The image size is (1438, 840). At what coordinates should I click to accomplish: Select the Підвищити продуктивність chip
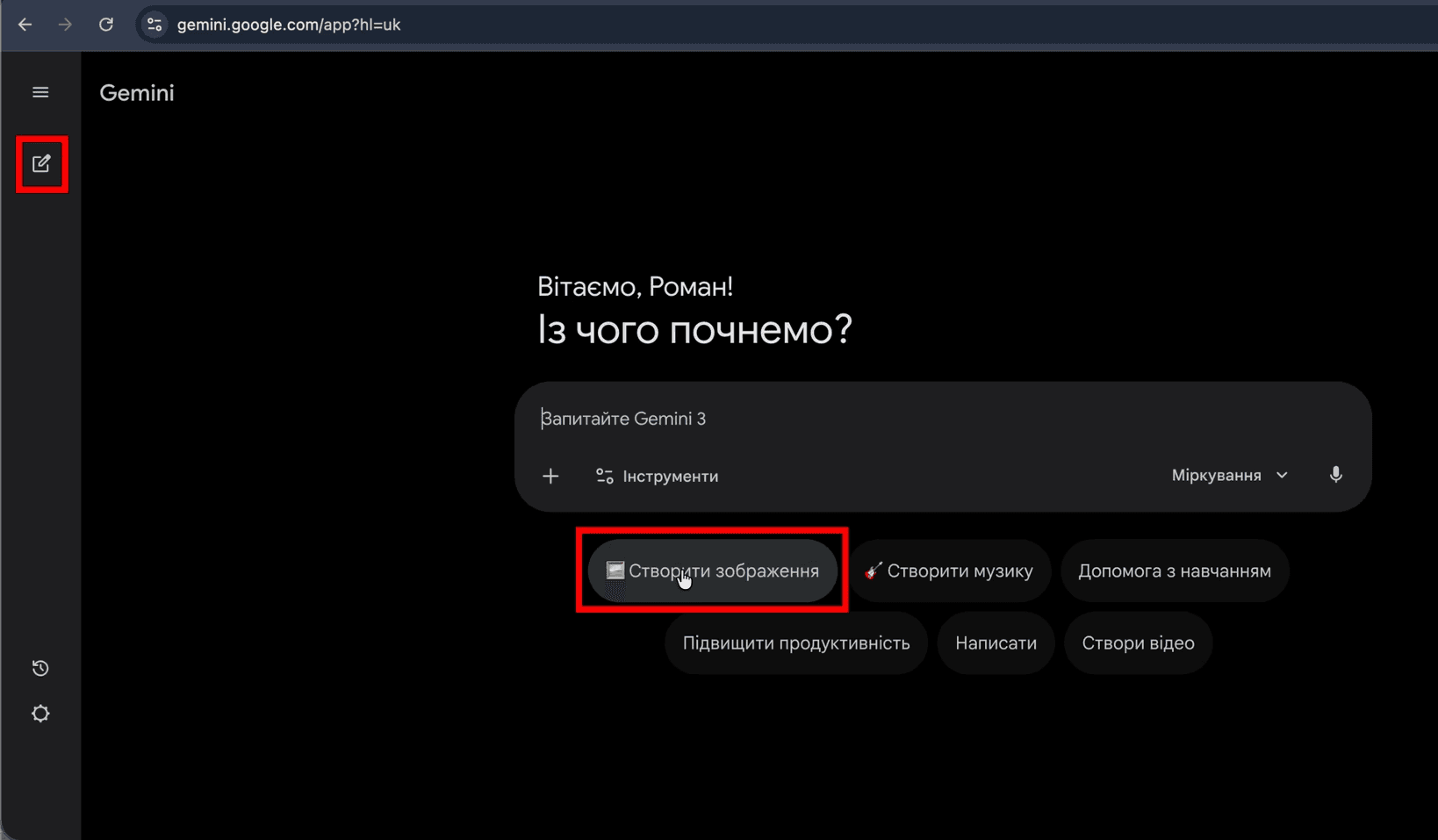pos(796,643)
